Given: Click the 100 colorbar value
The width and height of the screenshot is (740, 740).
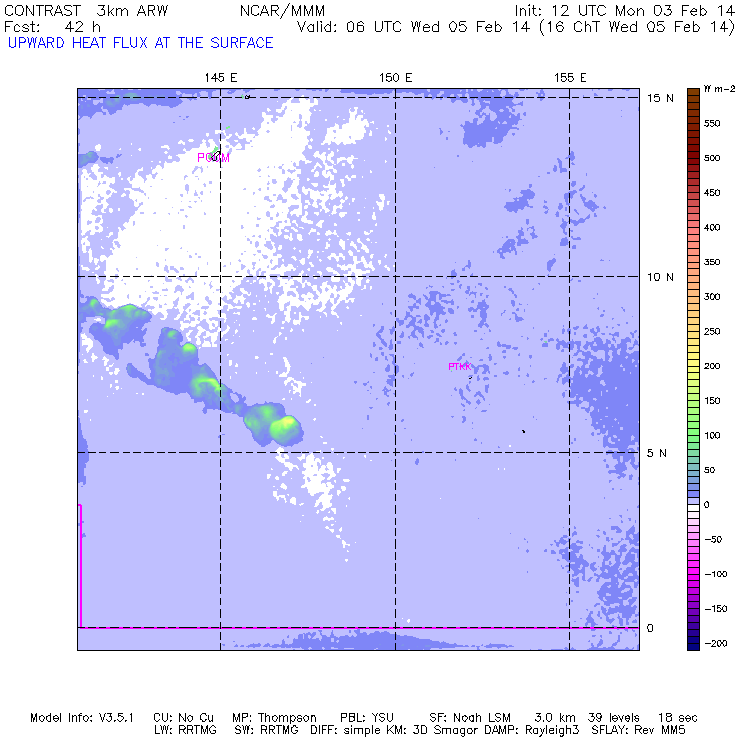Looking at the screenshot, I should point(712,436).
